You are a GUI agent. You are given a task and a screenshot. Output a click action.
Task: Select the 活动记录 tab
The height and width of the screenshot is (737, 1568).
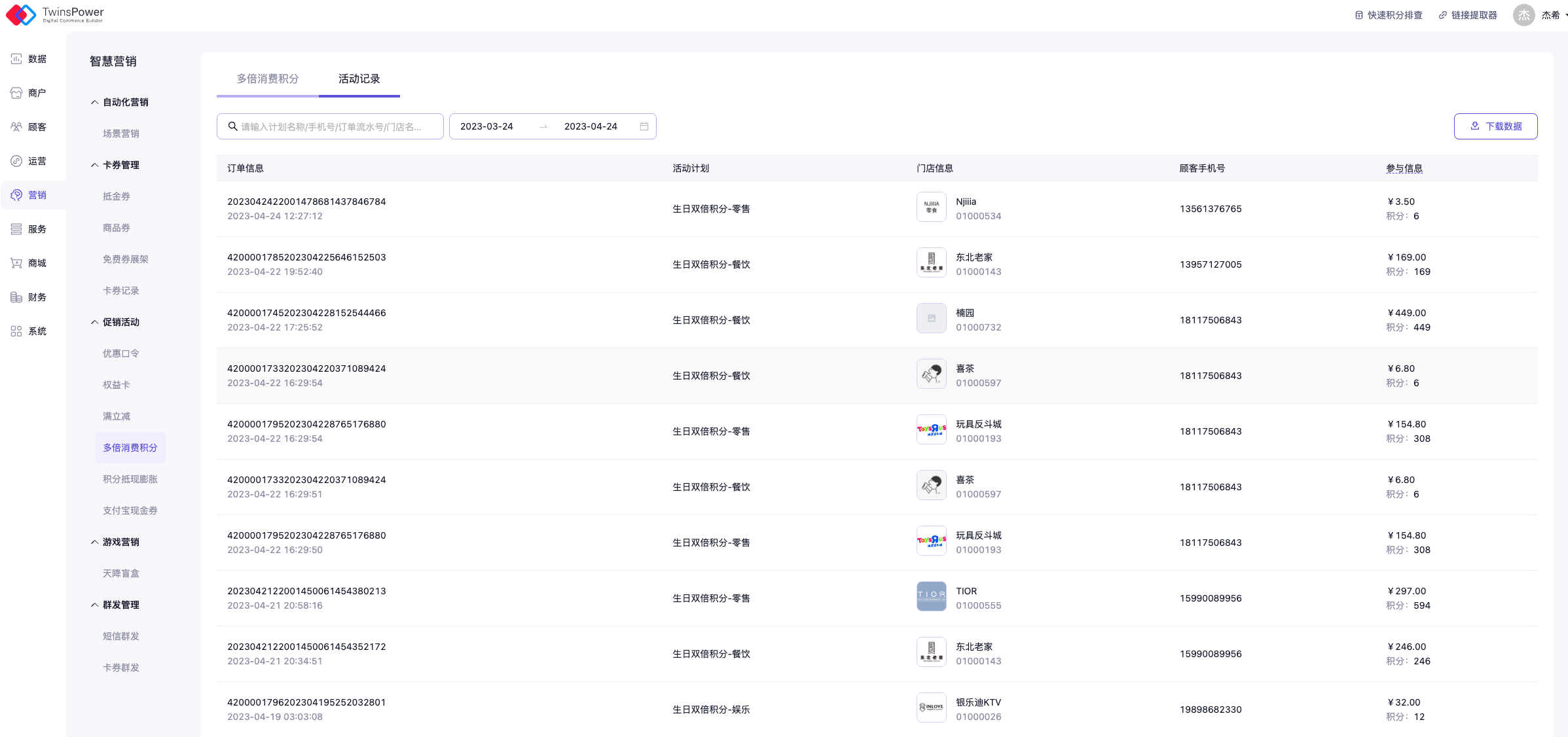pos(359,79)
